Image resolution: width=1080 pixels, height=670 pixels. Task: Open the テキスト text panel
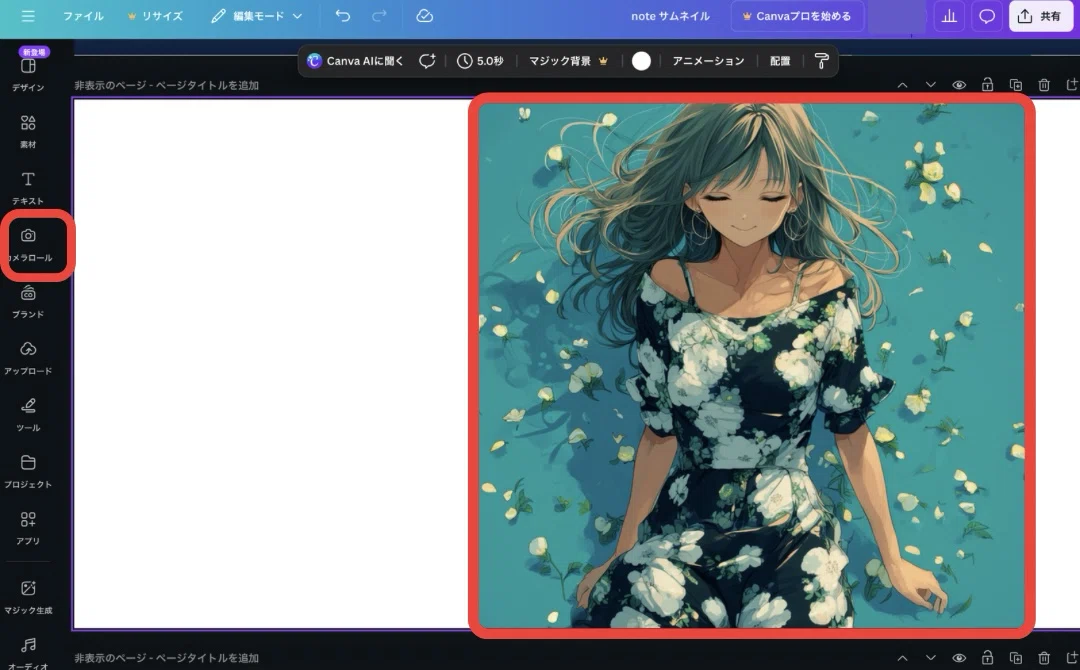(x=28, y=187)
